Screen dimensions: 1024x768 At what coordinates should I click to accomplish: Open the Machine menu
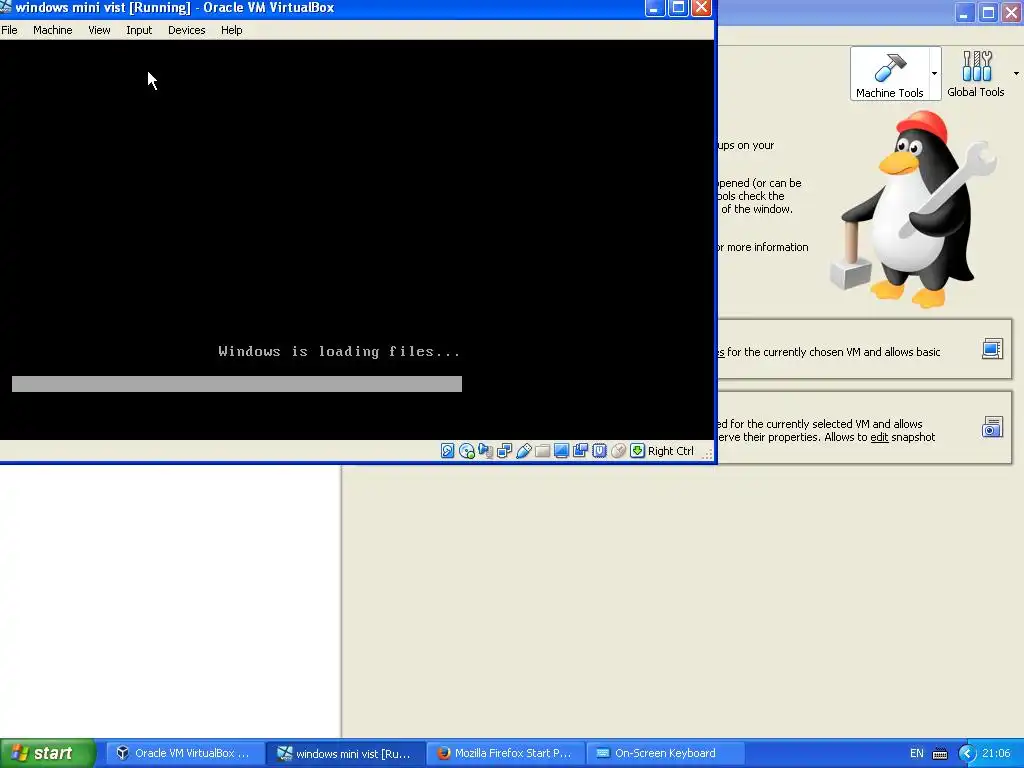click(53, 30)
